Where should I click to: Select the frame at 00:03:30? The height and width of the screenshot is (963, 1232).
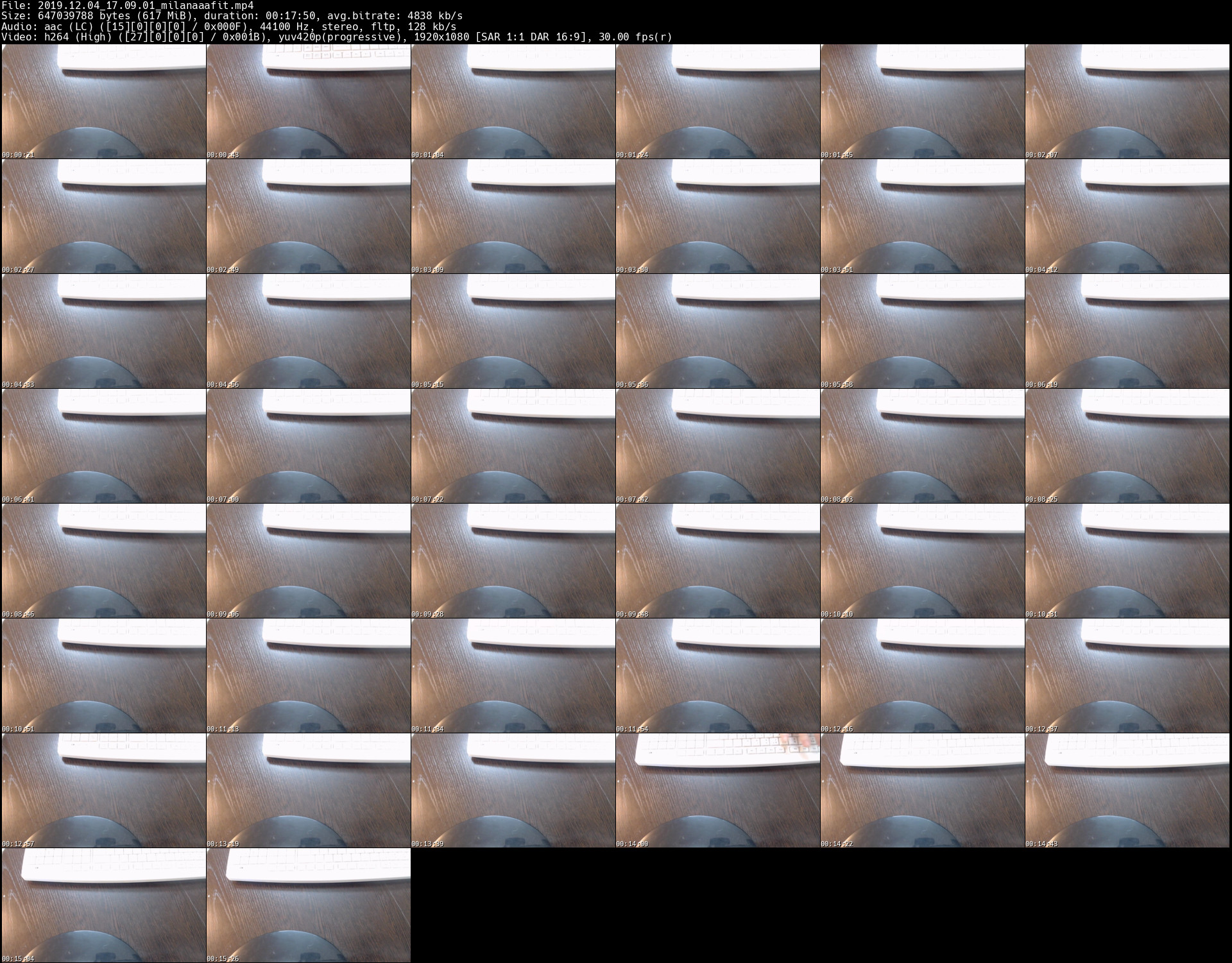click(717, 216)
